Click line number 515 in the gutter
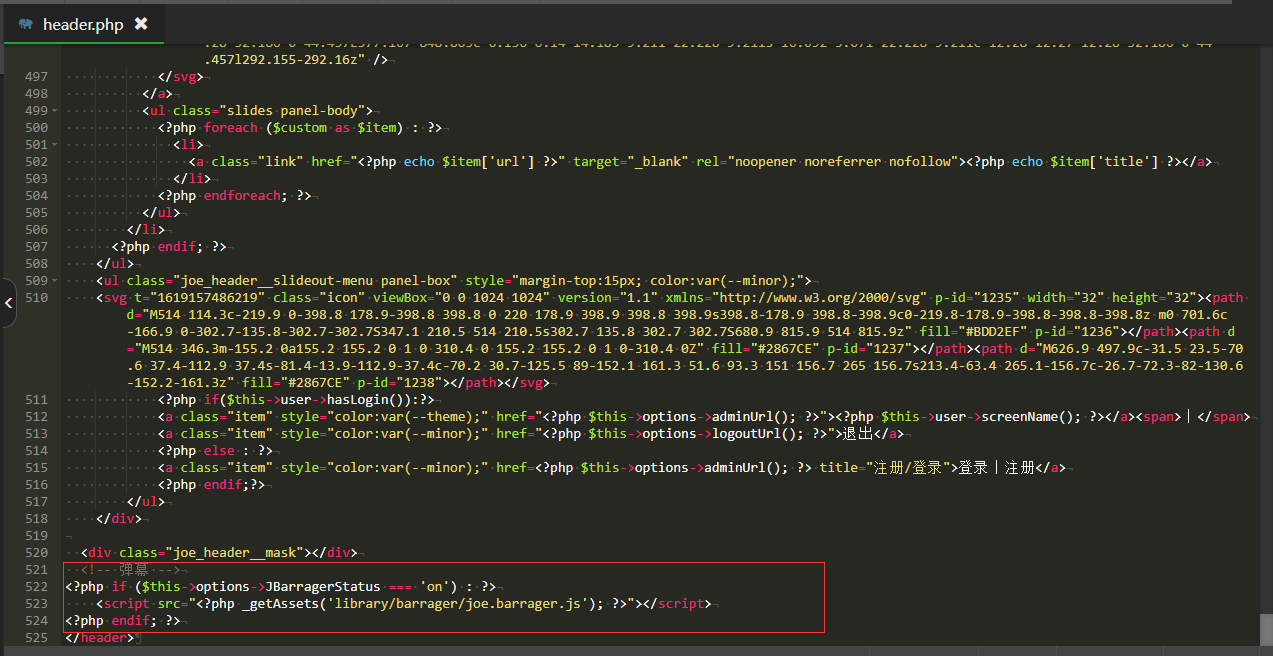This screenshot has height=656, width=1273. pyautogui.click(x=36, y=467)
